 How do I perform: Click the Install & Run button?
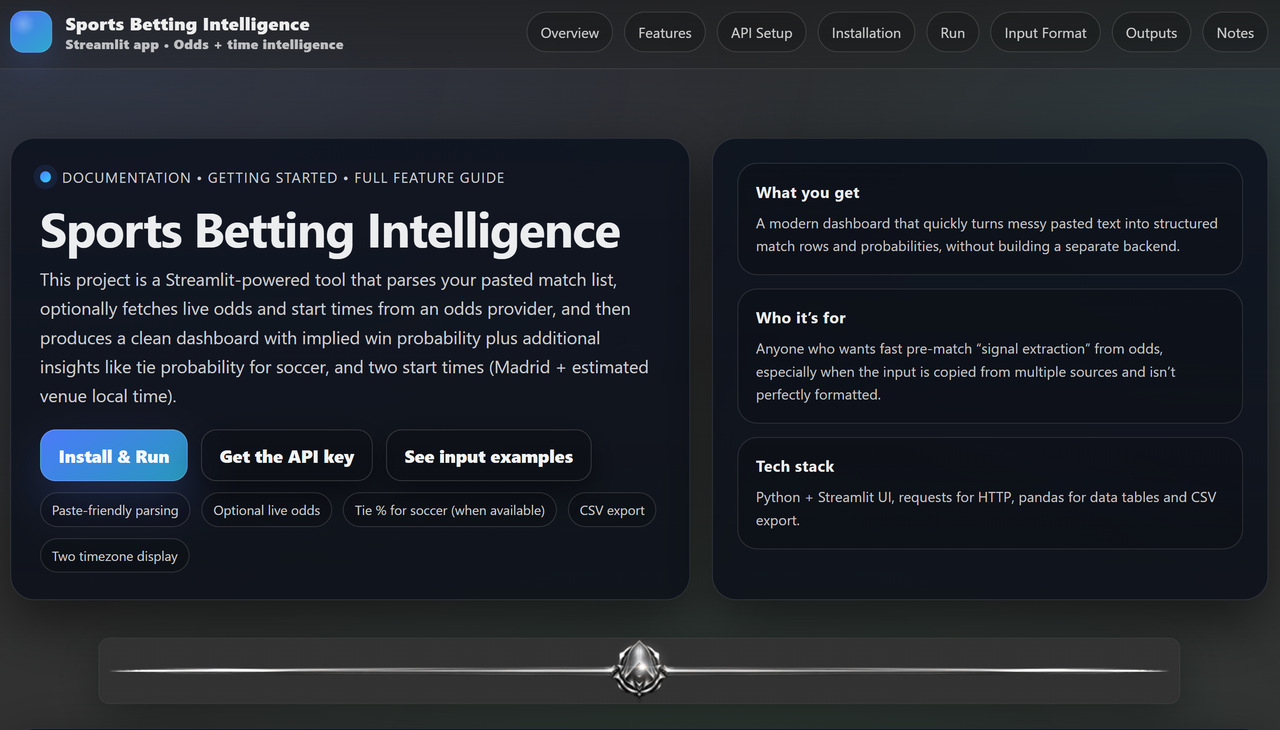[x=114, y=456]
